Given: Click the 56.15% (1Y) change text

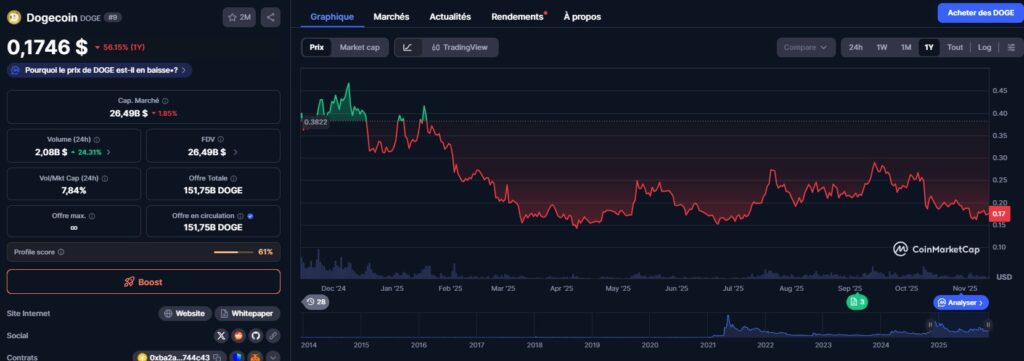Looking at the screenshot, I should coord(123,47).
